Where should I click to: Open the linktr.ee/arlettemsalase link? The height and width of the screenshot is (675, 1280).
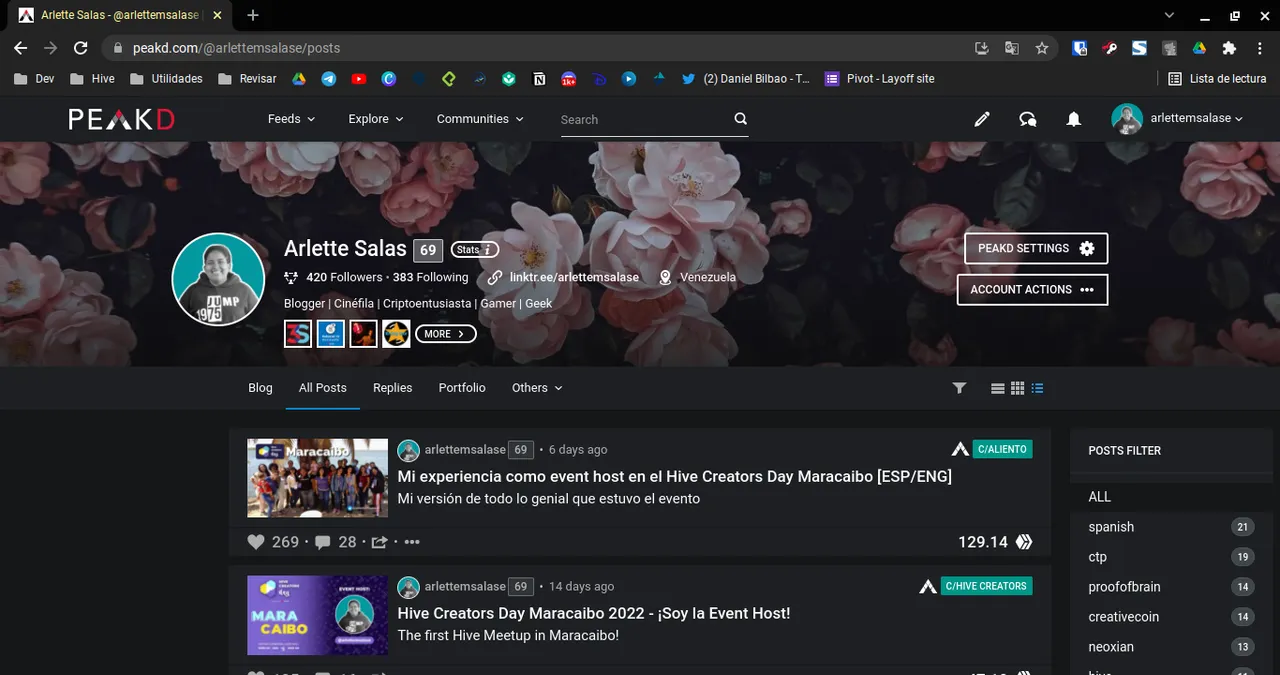tap(574, 277)
